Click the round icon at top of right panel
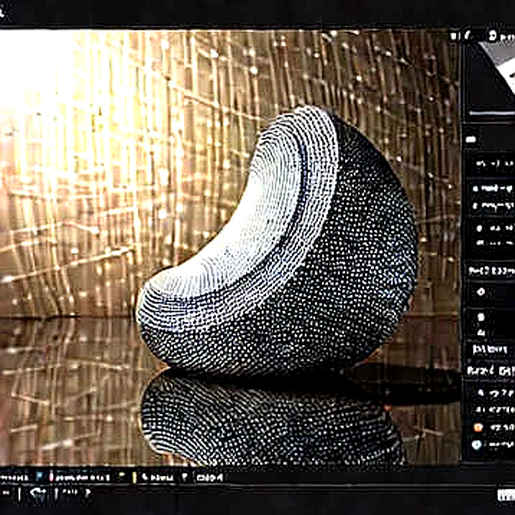The width and height of the screenshot is (515, 515). 492,36
